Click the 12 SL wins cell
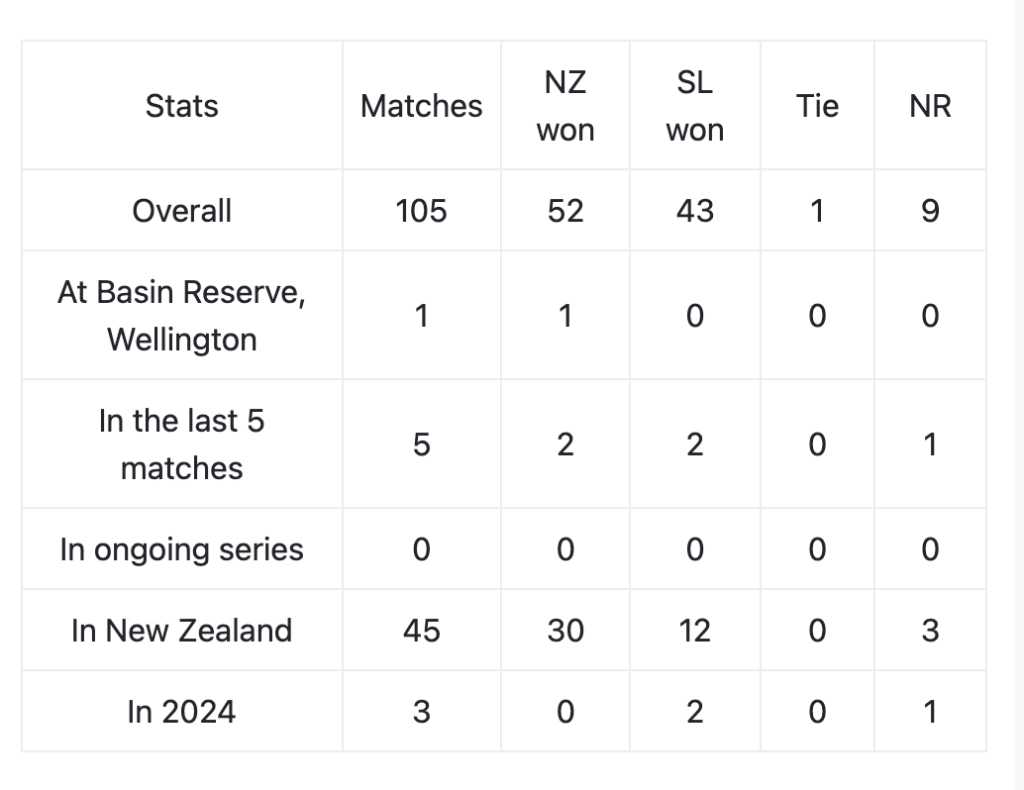Image resolution: width=1024 pixels, height=790 pixels. [x=695, y=630]
